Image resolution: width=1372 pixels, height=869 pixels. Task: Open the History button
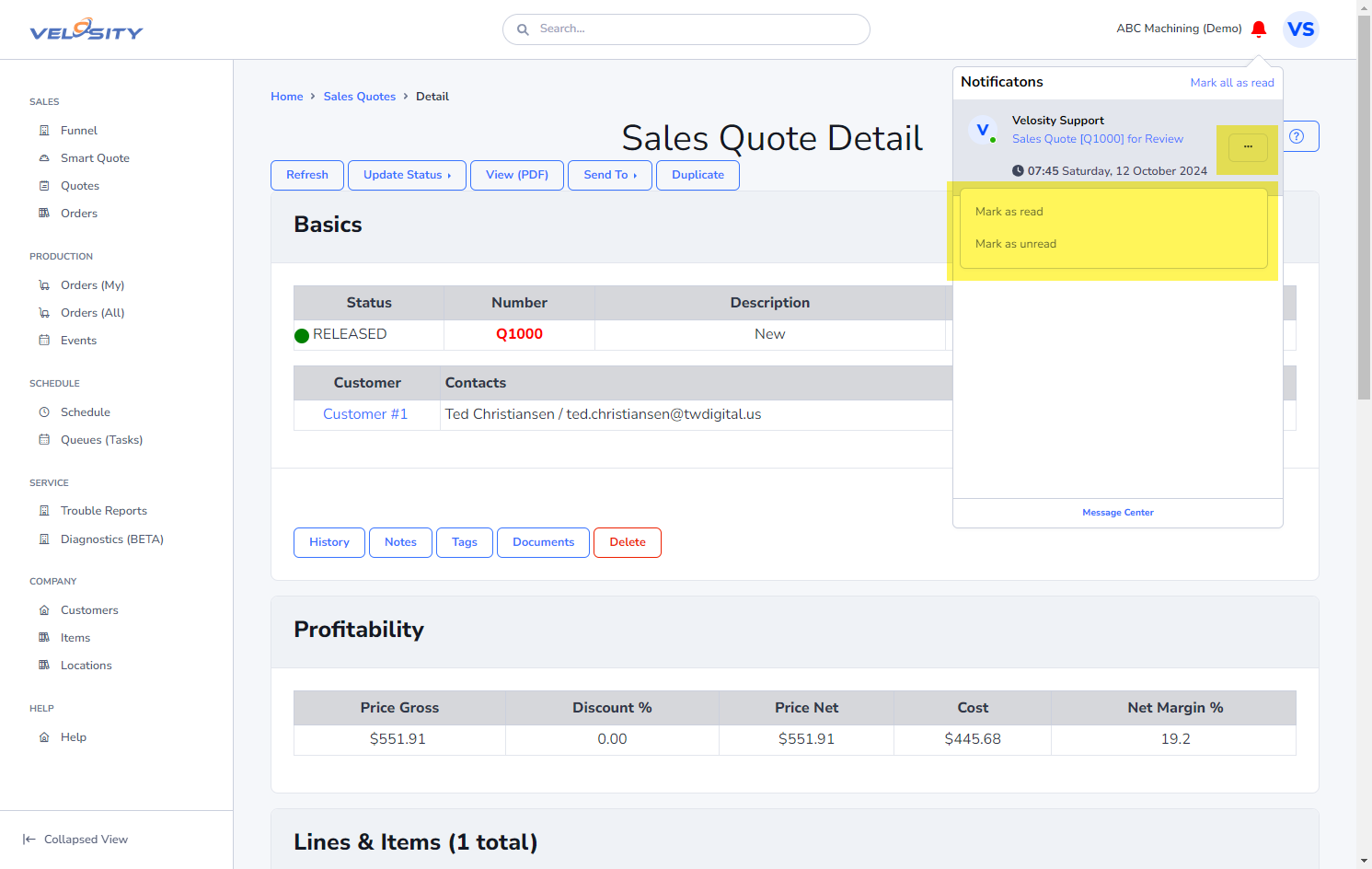pyautogui.click(x=329, y=542)
